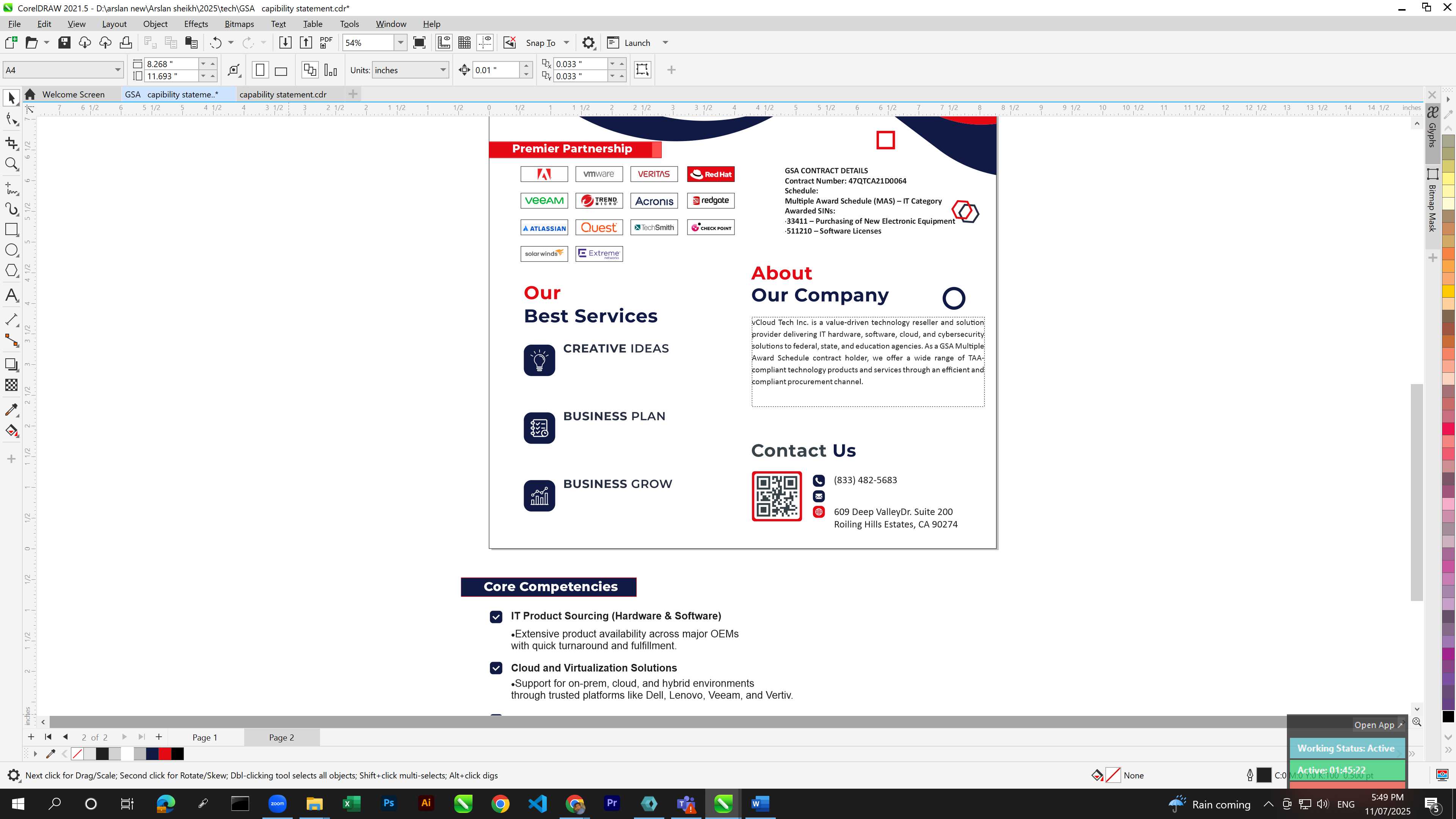1456x819 pixels.
Task: Toggle full-screen preview
Action: pyautogui.click(x=419, y=42)
